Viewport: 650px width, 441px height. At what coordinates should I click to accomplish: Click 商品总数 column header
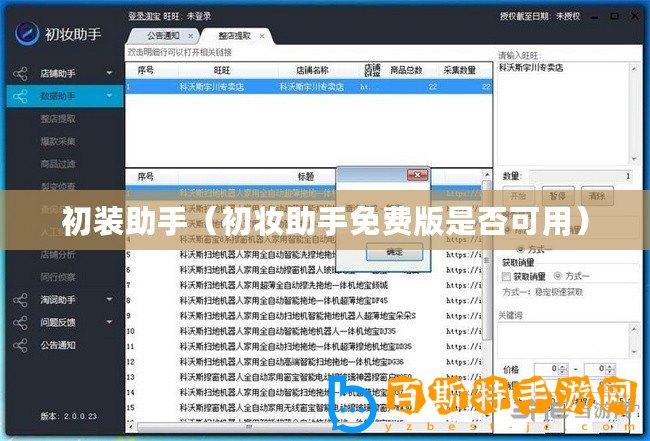coord(406,70)
